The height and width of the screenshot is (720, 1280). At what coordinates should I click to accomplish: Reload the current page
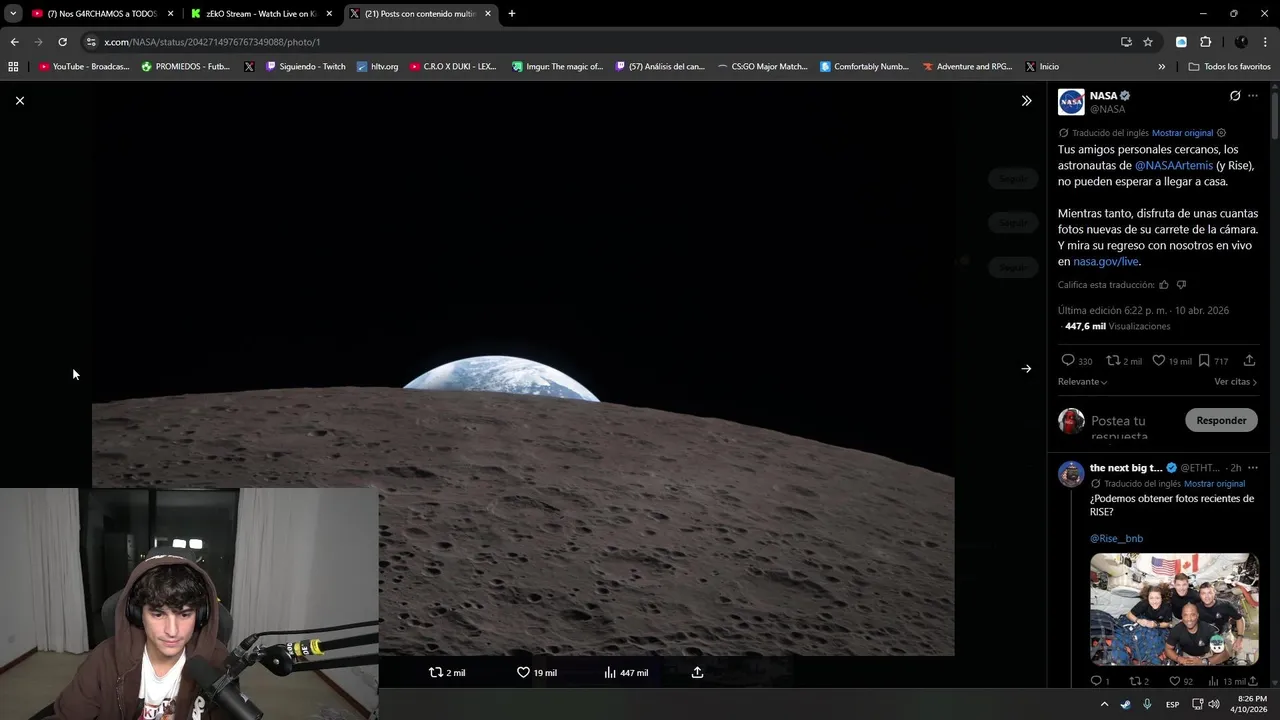pos(62,42)
